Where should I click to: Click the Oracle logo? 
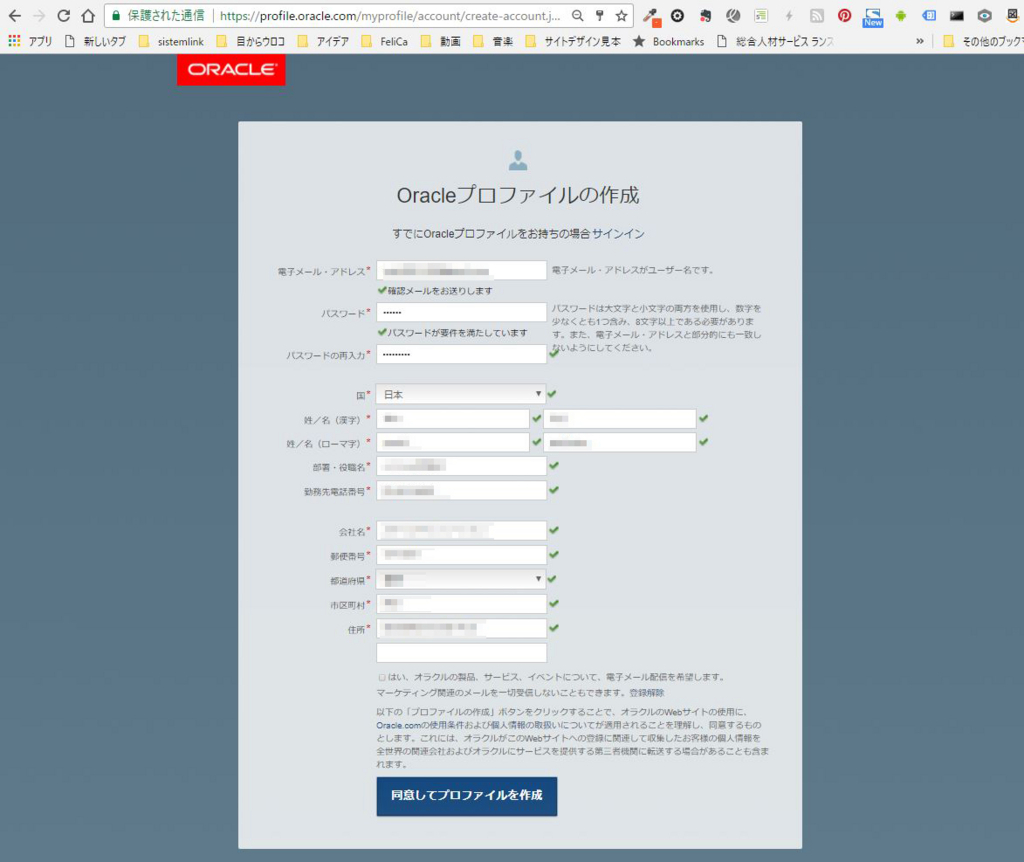(x=231, y=69)
